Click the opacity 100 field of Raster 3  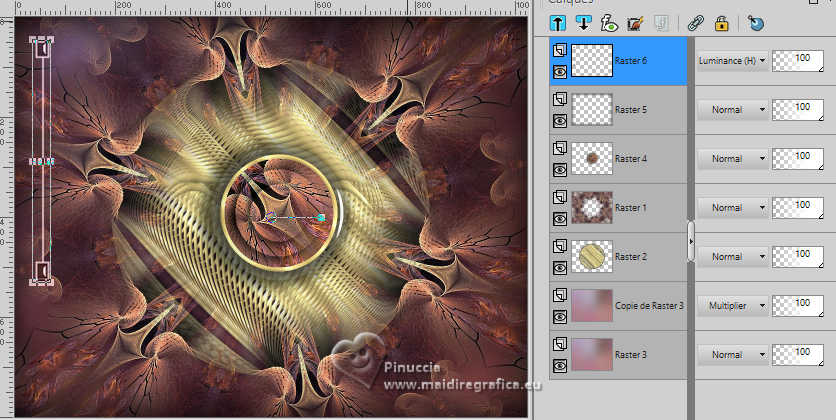(798, 355)
